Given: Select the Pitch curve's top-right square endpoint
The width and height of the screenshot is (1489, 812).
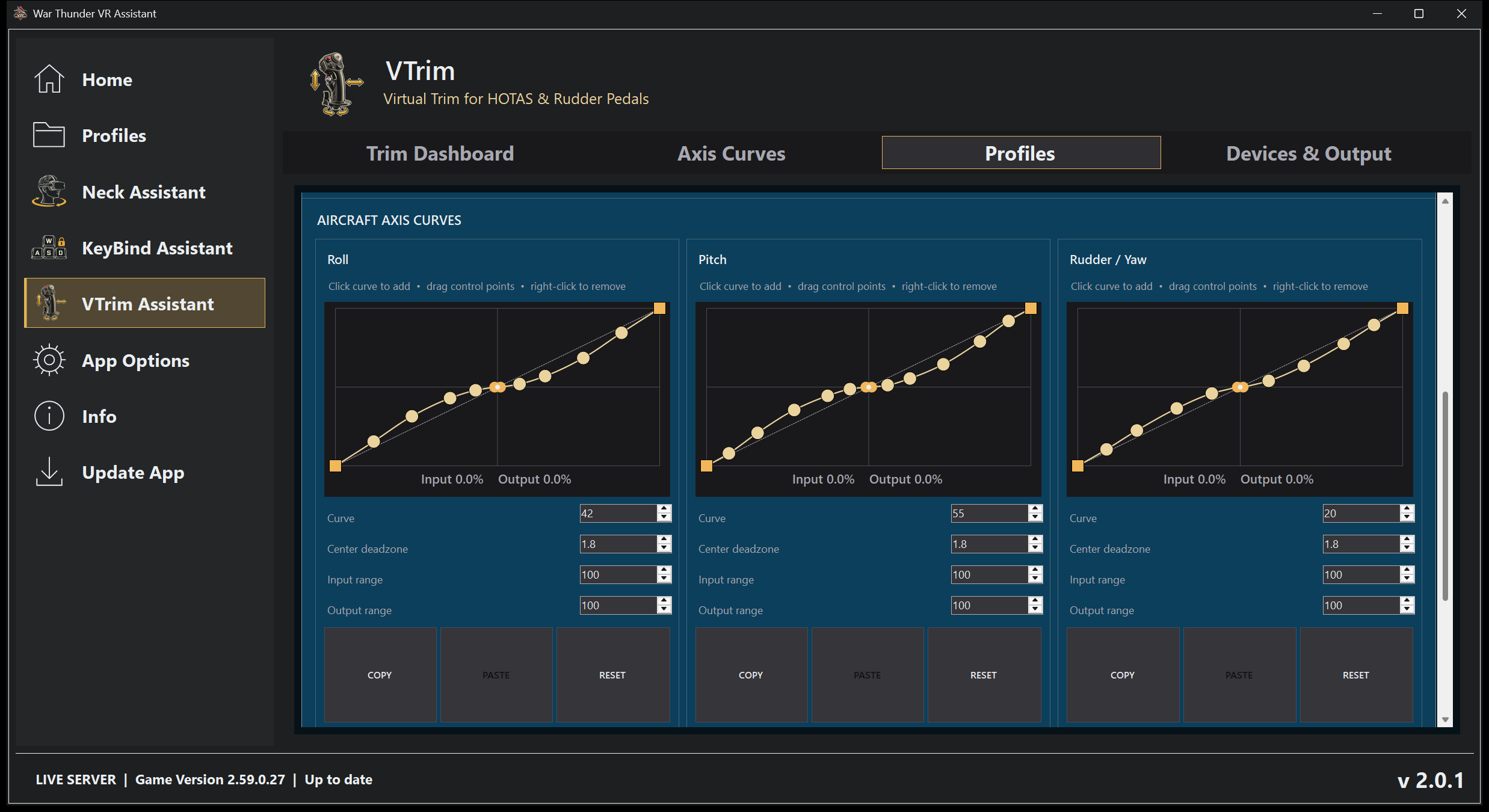Looking at the screenshot, I should click(x=1031, y=309).
